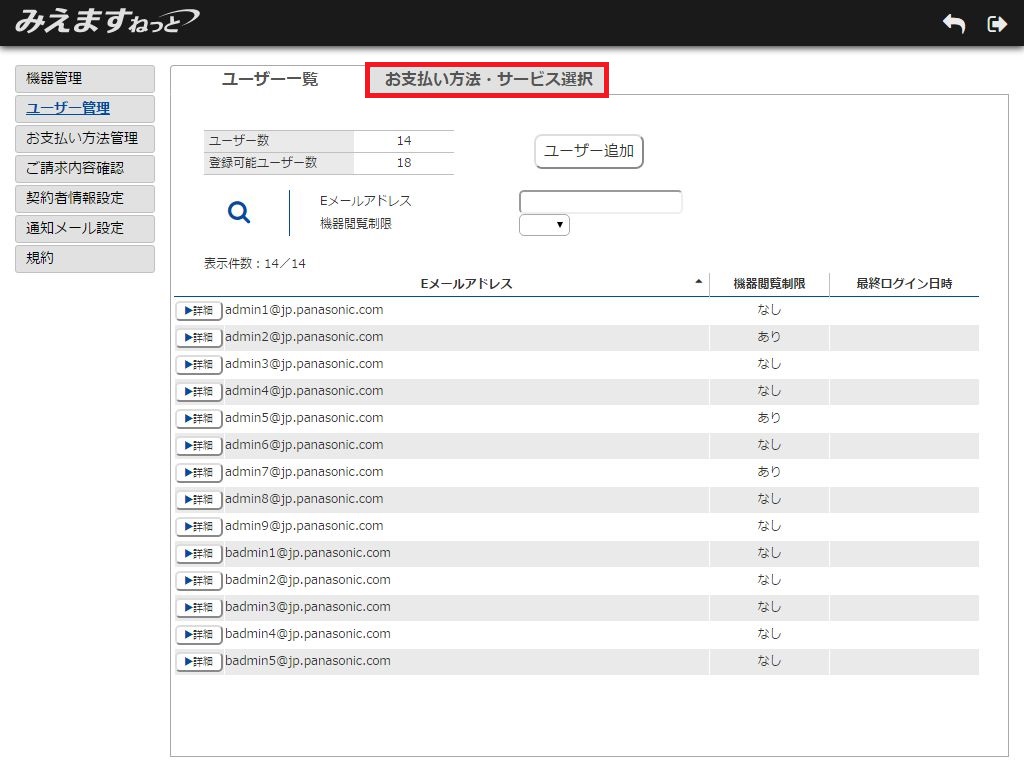Open details of badmin3@jp.panasonic.com row
The height and width of the screenshot is (768, 1024).
pyautogui.click(x=199, y=608)
